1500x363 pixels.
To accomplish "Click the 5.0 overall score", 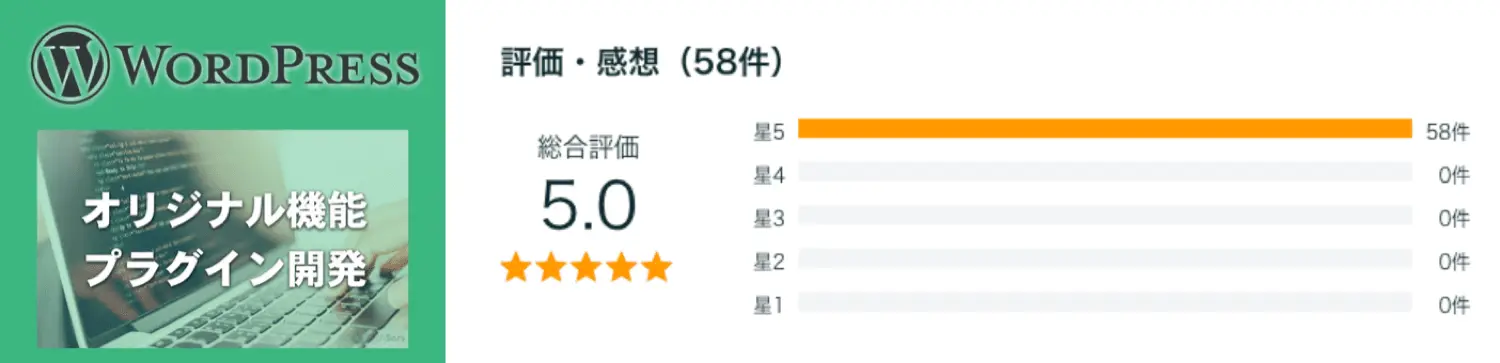I will pyautogui.click(x=588, y=206).
